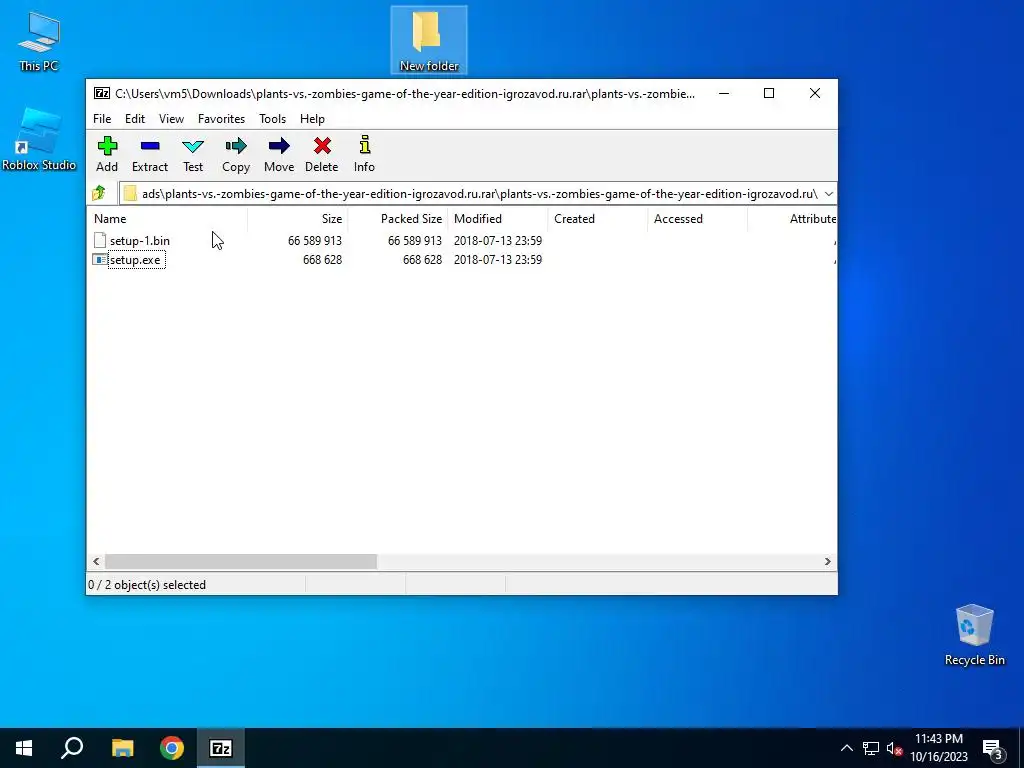Open the Favorites menu

221,119
